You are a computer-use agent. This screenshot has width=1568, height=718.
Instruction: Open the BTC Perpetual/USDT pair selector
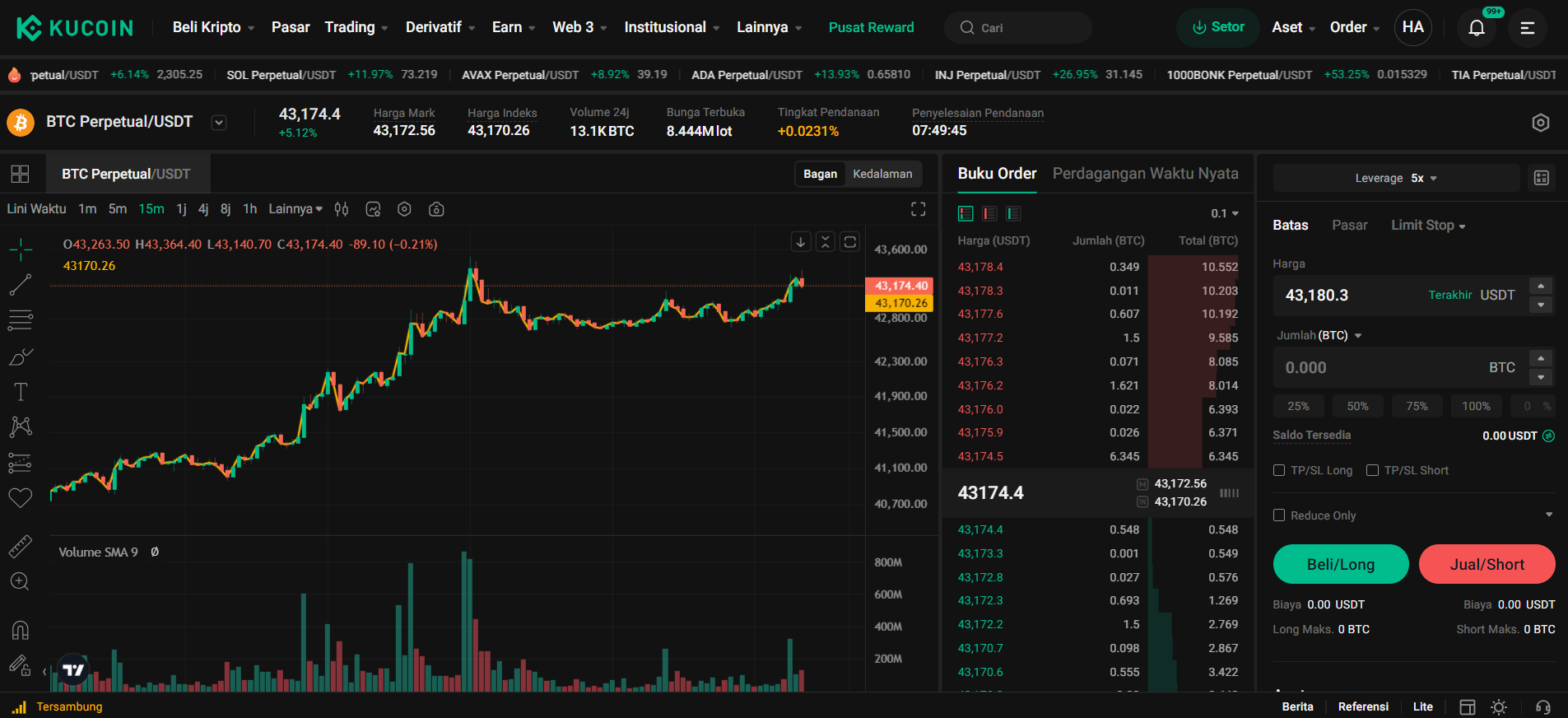(219, 123)
